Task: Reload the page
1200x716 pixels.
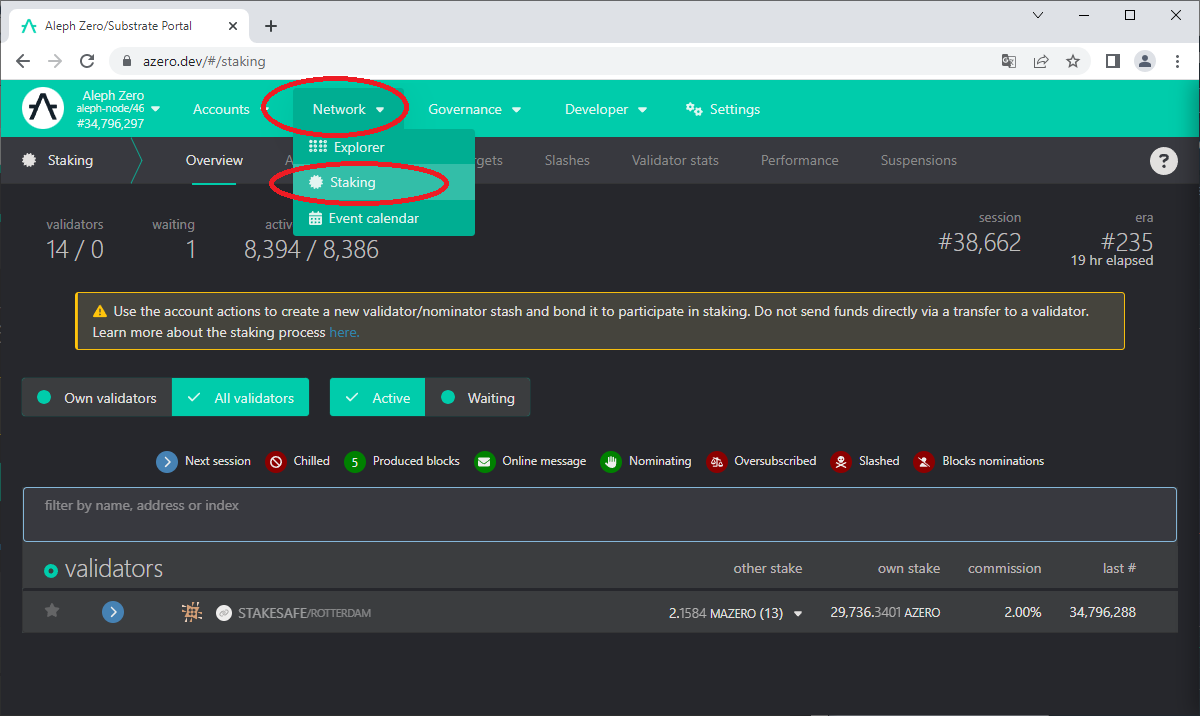Action: point(87,61)
